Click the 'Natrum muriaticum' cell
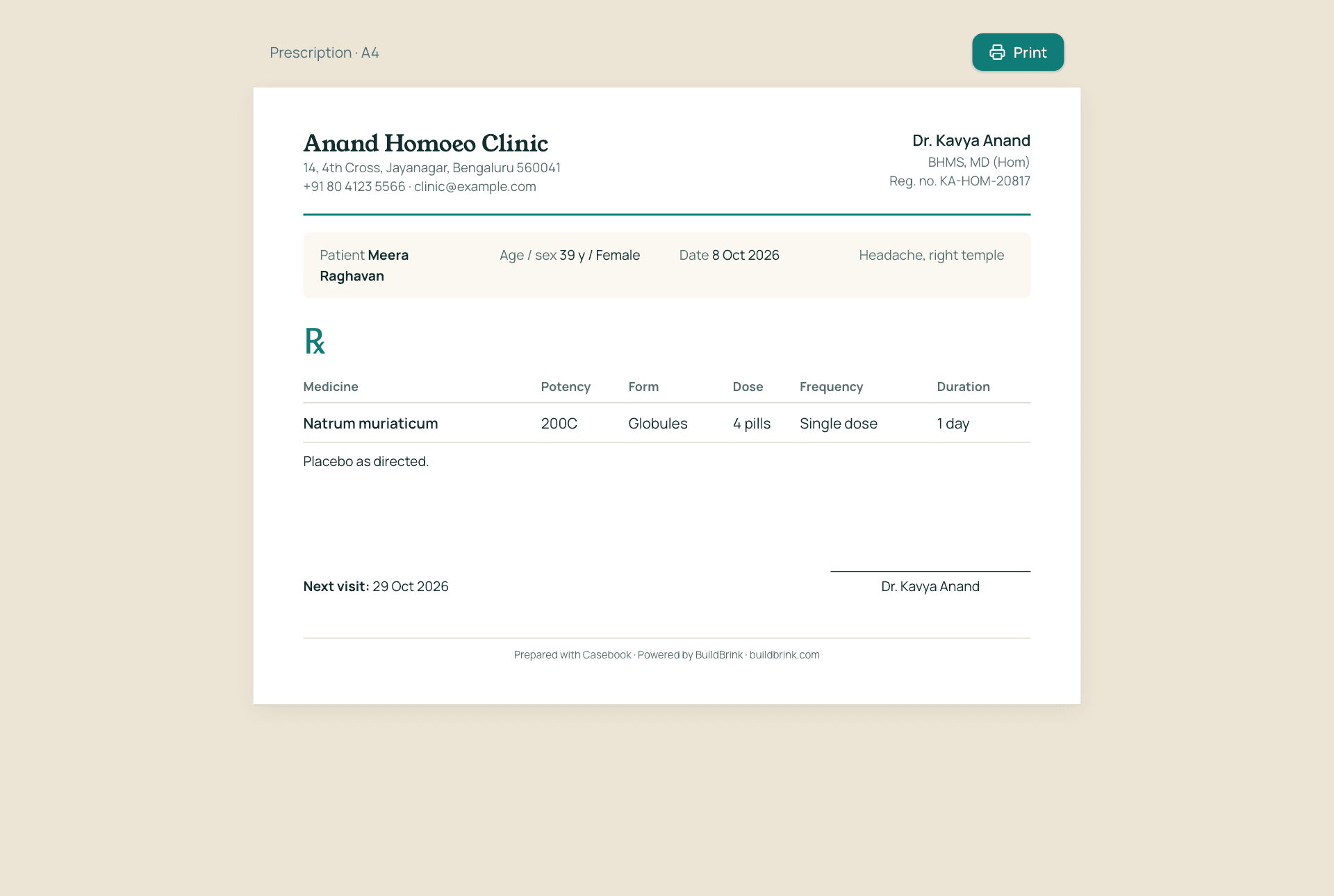The width and height of the screenshot is (1334, 896). tap(370, 424)
